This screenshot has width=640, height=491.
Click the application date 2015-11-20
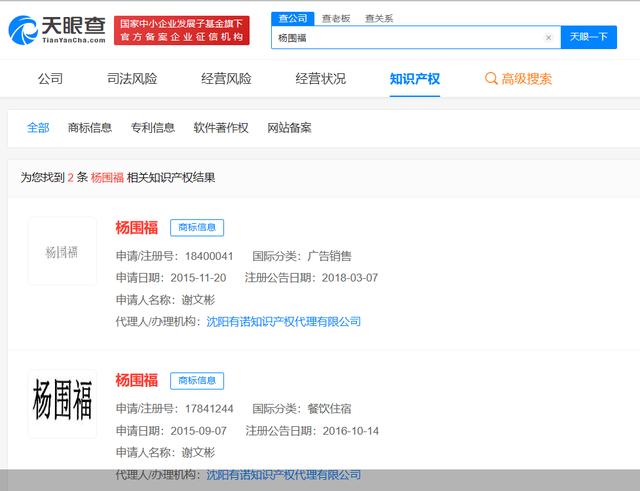[198, 278]
